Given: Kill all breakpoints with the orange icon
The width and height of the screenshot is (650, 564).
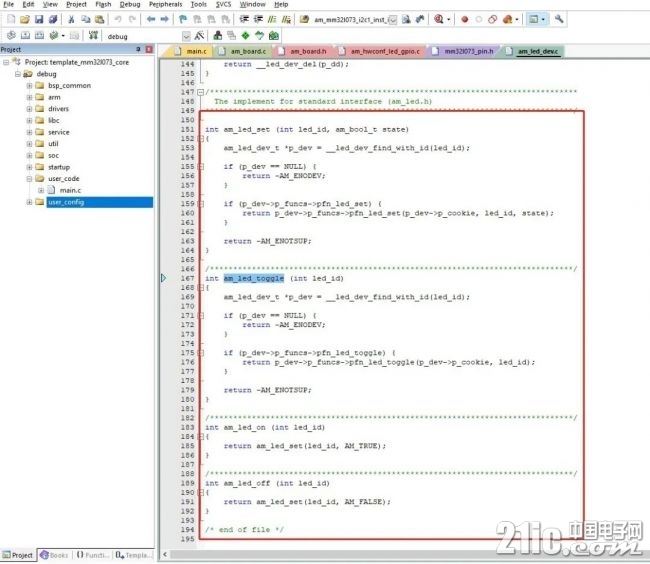Looking at the screenshot, I should coord(507,19).
